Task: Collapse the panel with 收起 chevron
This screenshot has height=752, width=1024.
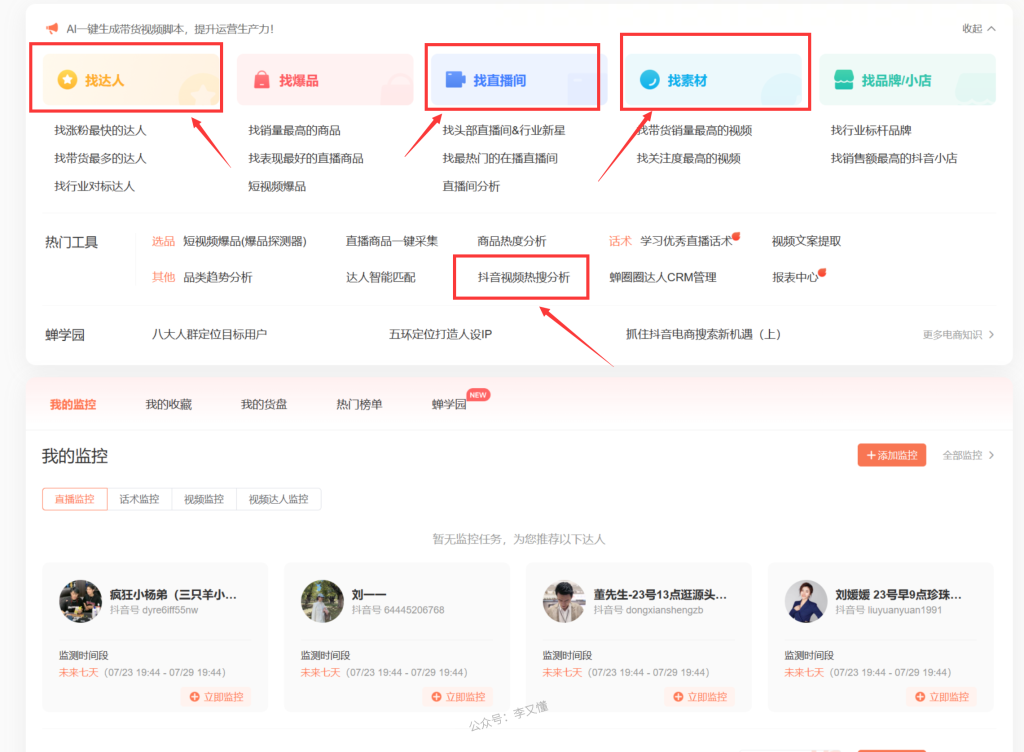Action: click(x=978, y=29)
